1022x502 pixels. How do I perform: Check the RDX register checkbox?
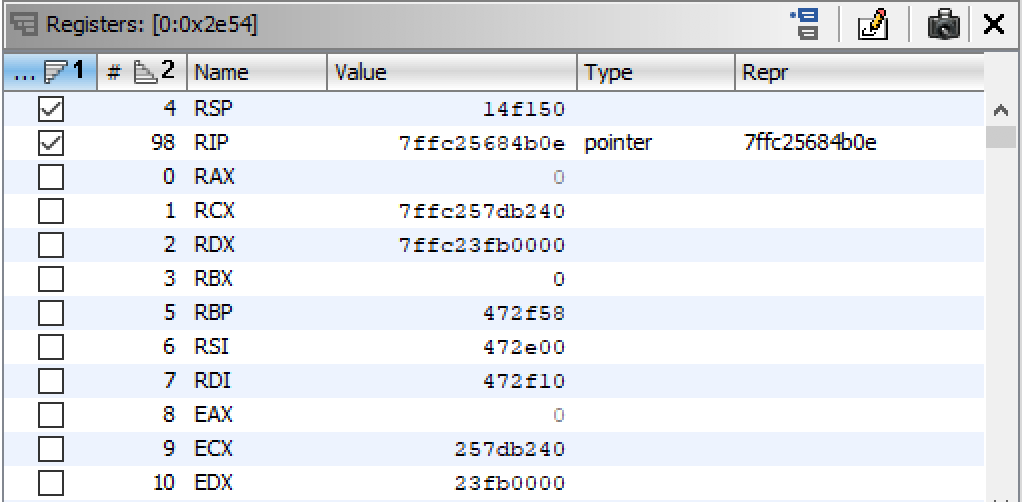(51, 245)
